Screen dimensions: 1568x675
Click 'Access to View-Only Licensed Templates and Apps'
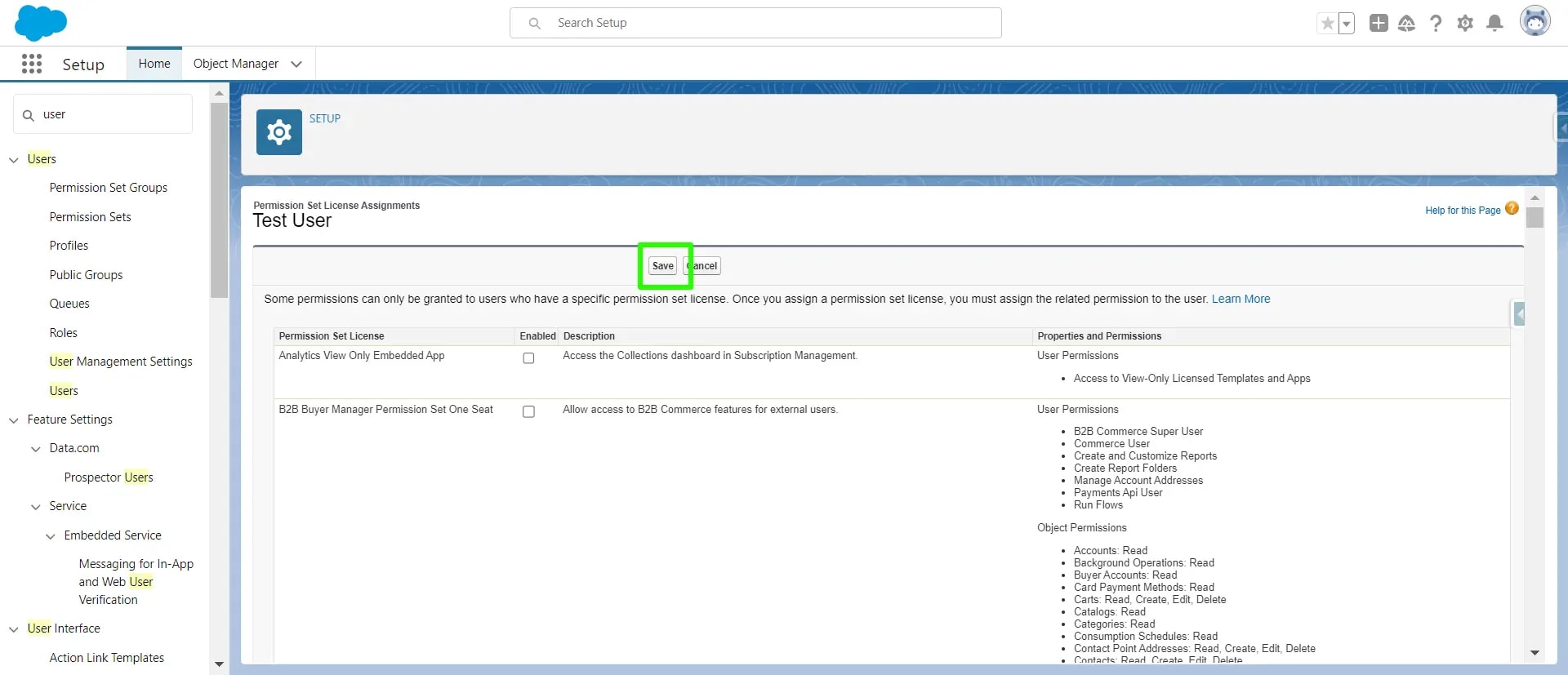[1192, 379]
